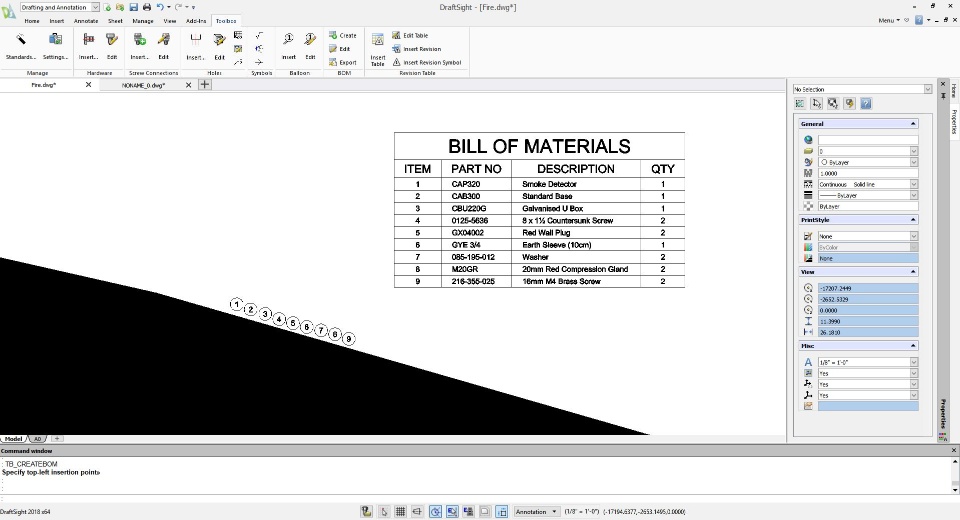Viewport: 960px width, 520px height.
Task: Switch to the Annotate ribbon tab
Action: (x=86, y=21)
